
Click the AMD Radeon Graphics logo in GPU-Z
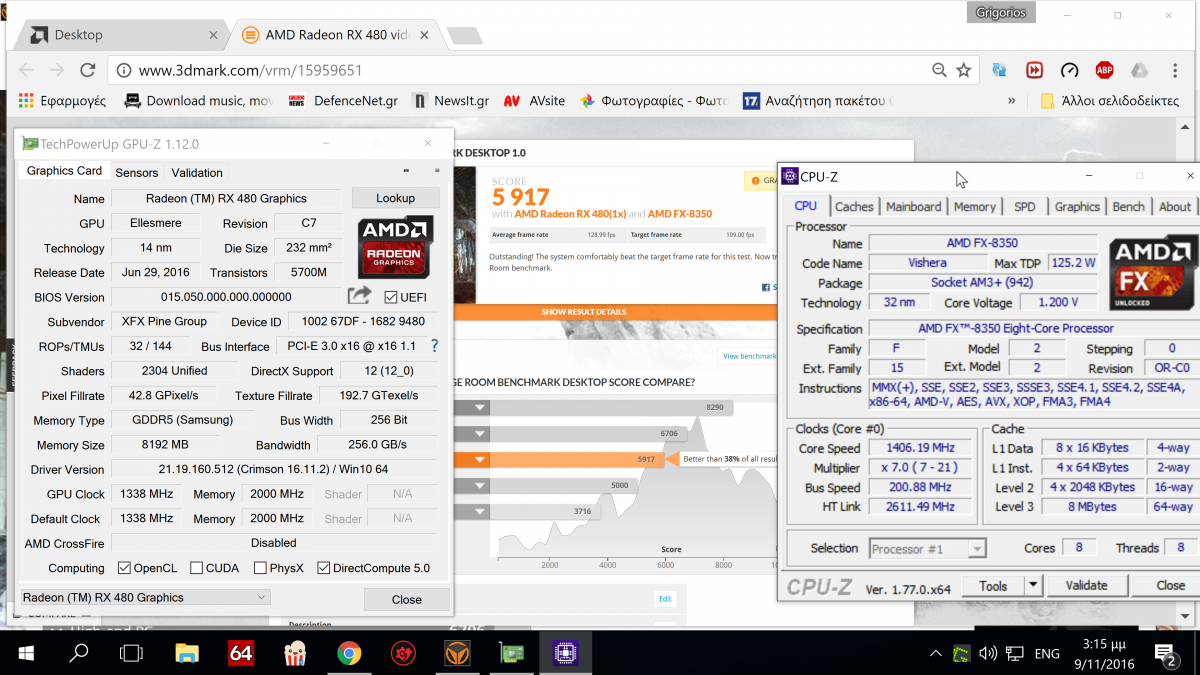395,246
